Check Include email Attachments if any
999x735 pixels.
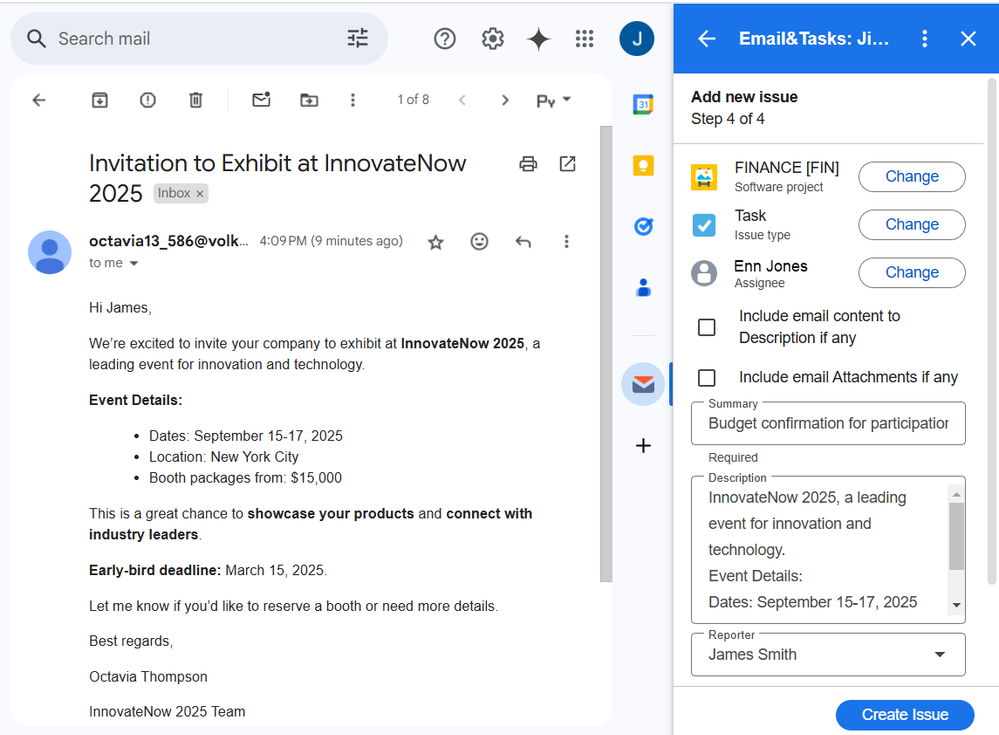coord(707,378)
